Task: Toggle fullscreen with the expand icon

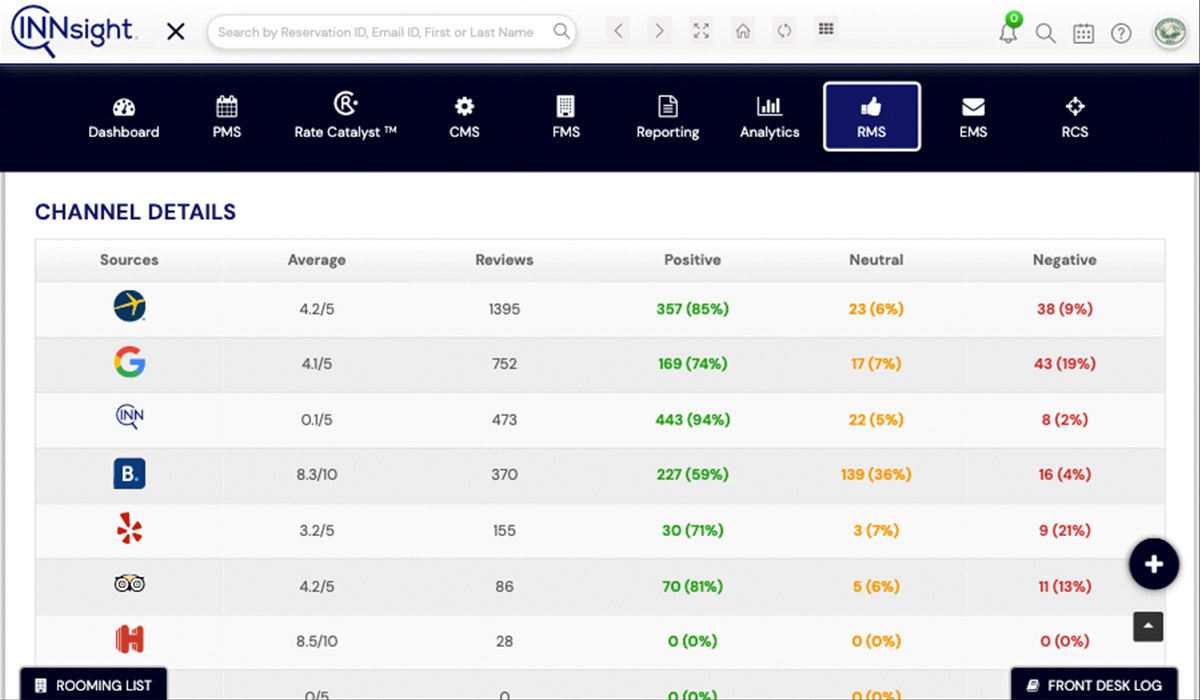Action: (701, 31)
